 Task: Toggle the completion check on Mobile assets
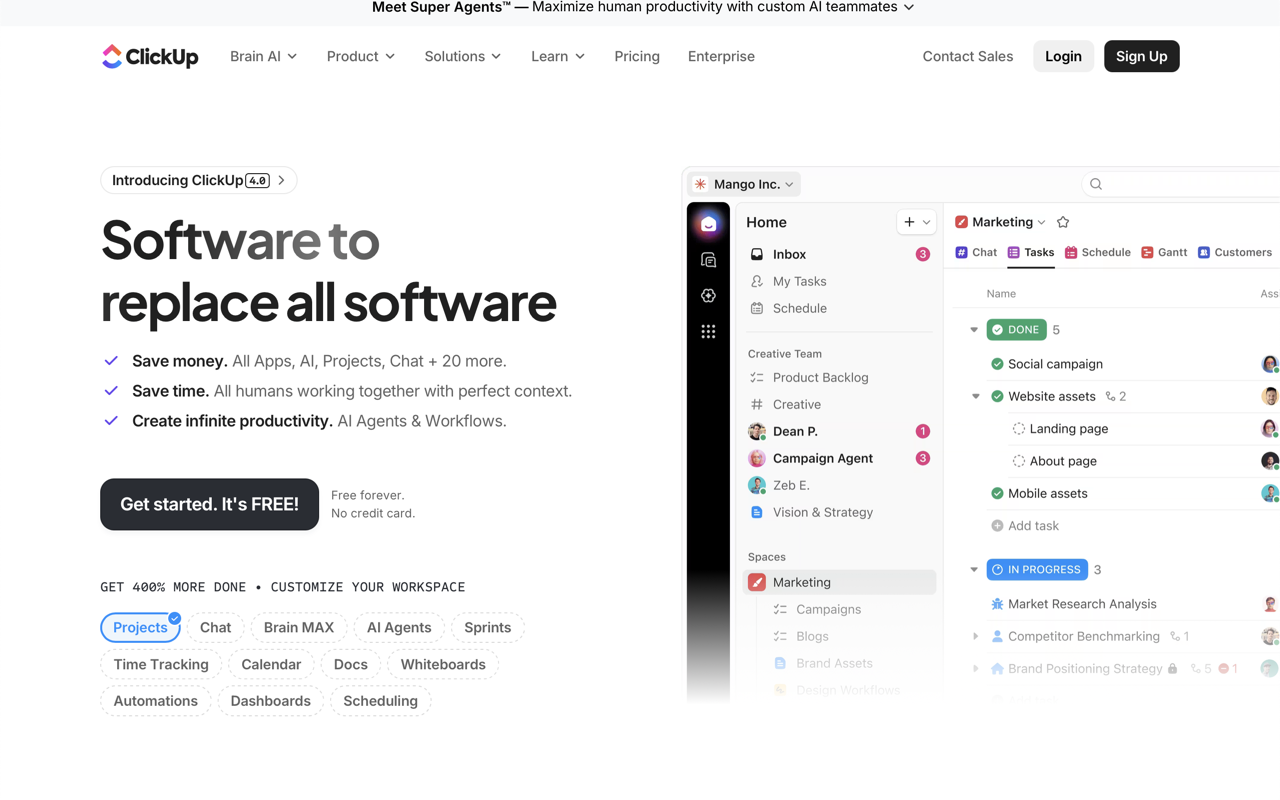tap(997, 493)
